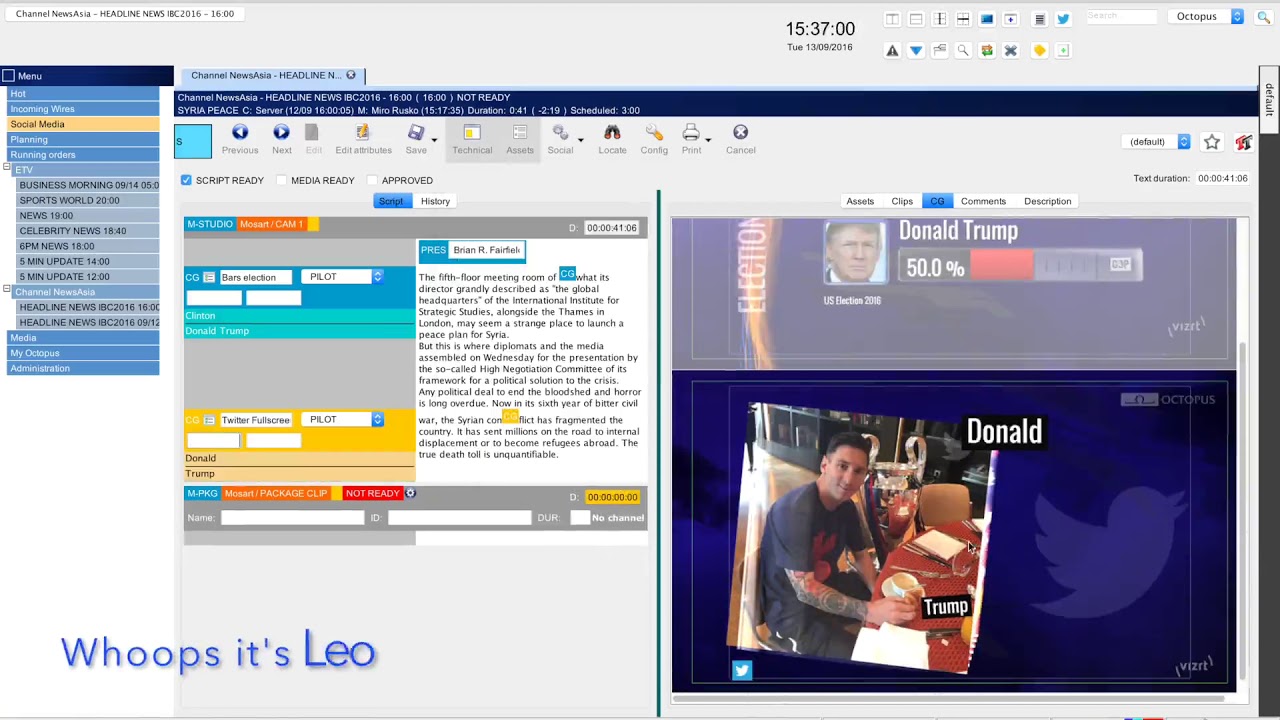
Task: Click the Search input field
Action: pos(1120,16)
